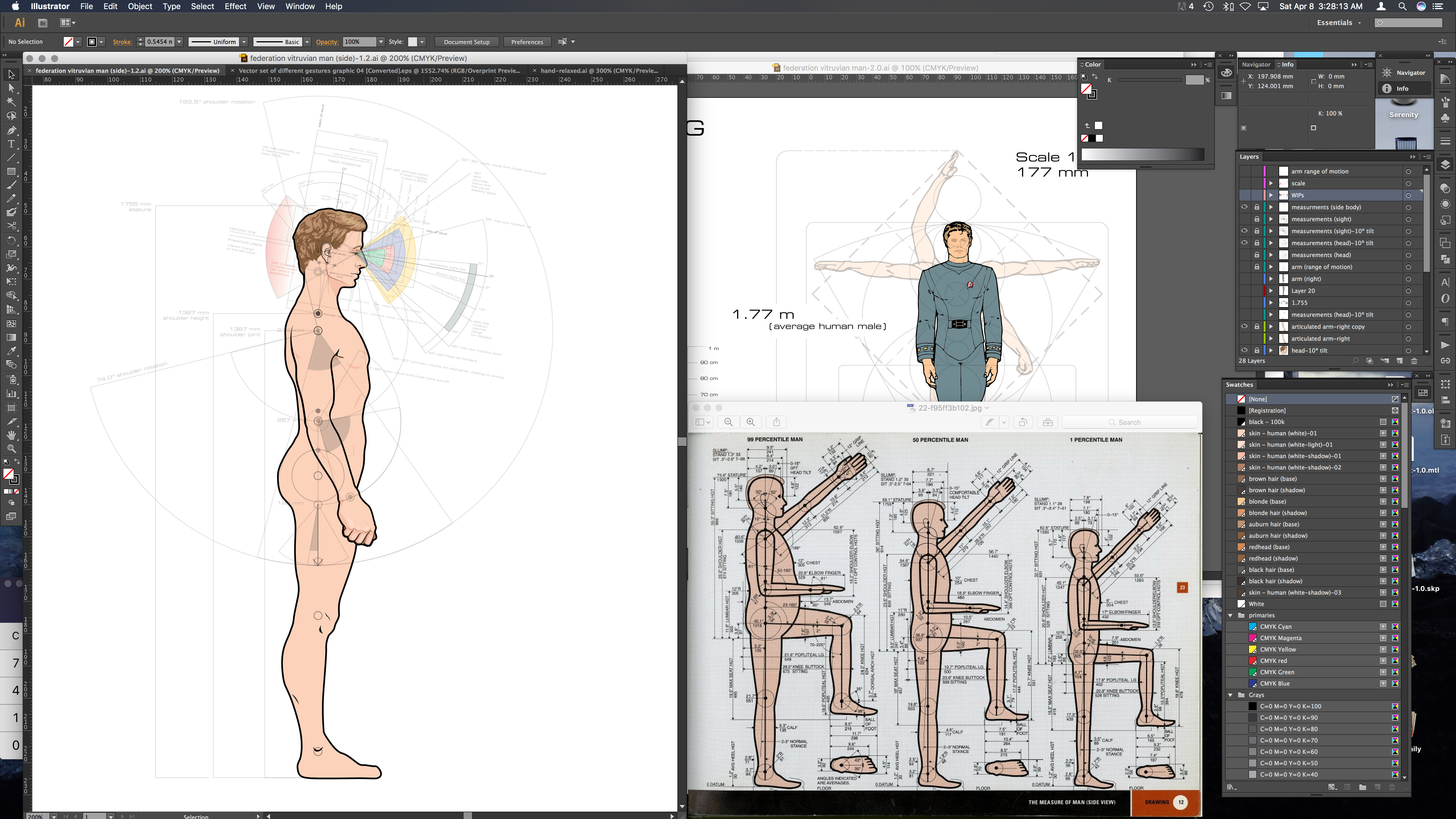Click the Preferences button

[527, 42]
